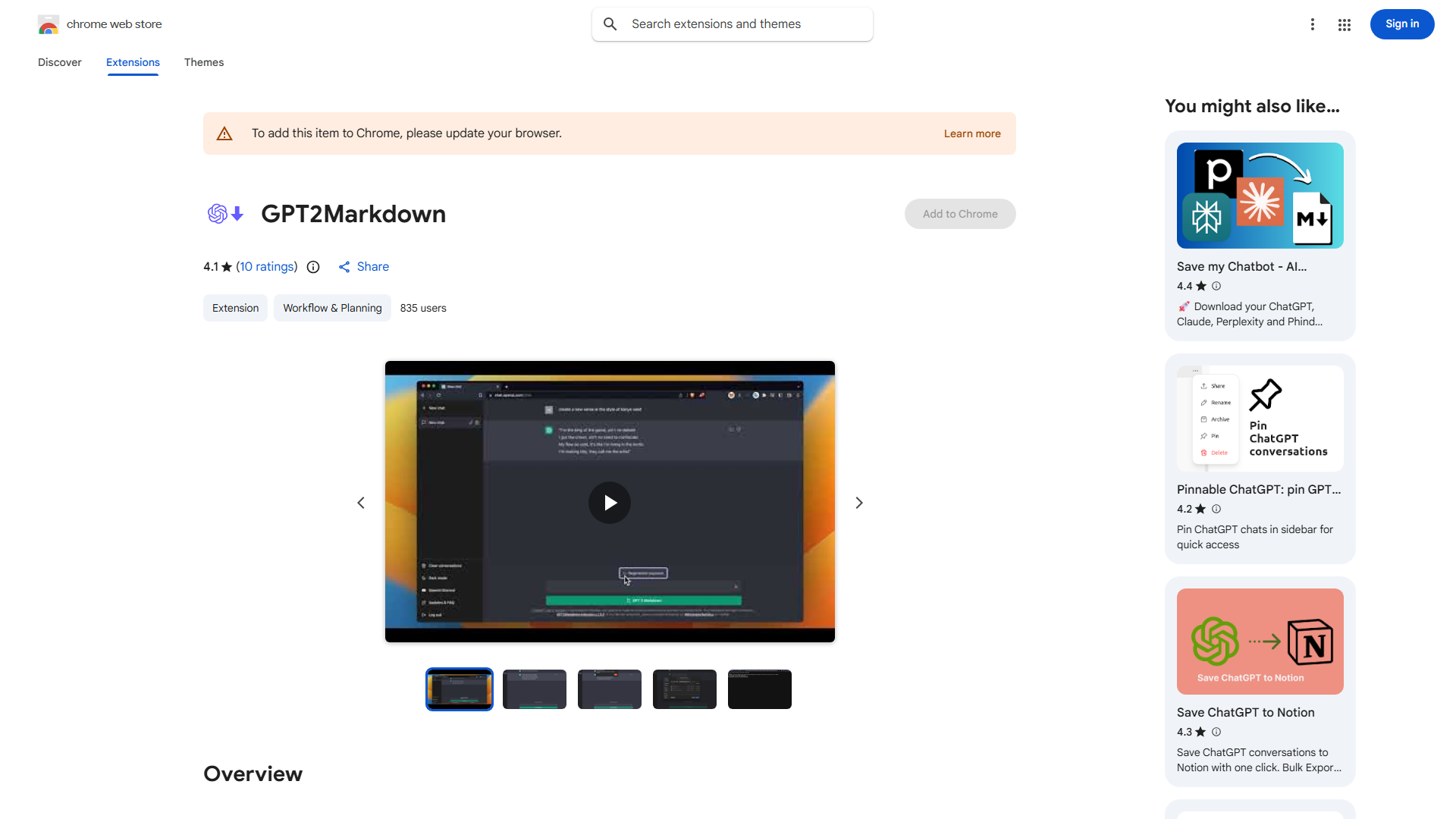Play the GPT2Markdown promo video

[x=609, y=502]
